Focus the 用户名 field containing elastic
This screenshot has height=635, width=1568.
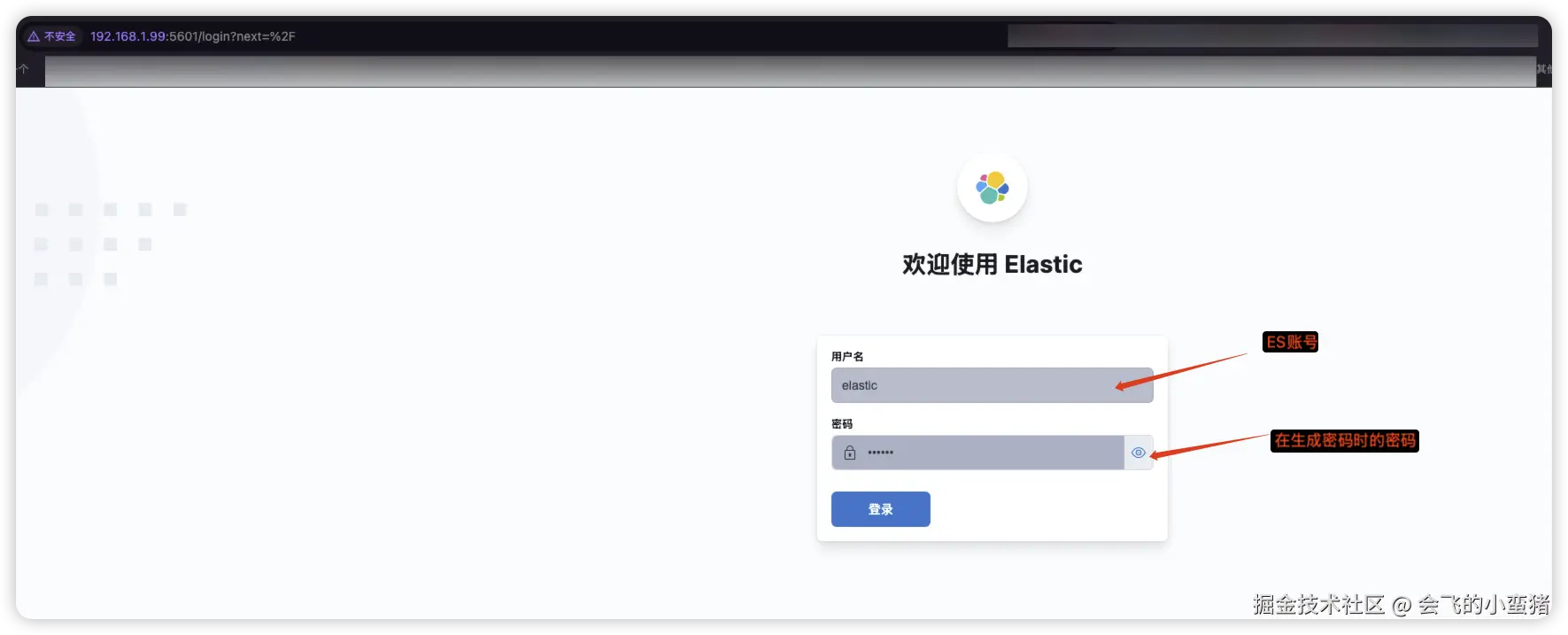point(992,385)
